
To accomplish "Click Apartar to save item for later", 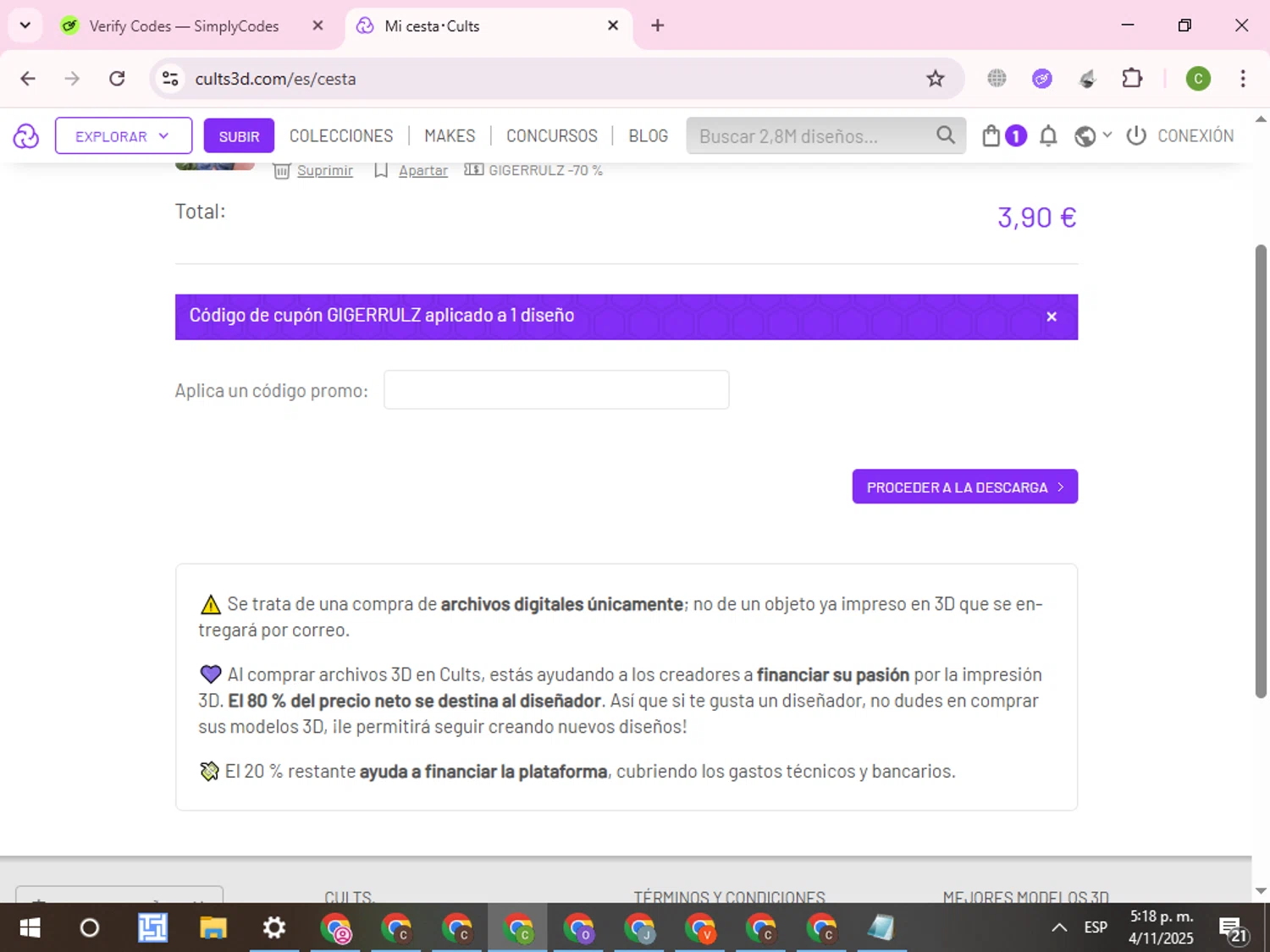I will [x=423, y=170].
